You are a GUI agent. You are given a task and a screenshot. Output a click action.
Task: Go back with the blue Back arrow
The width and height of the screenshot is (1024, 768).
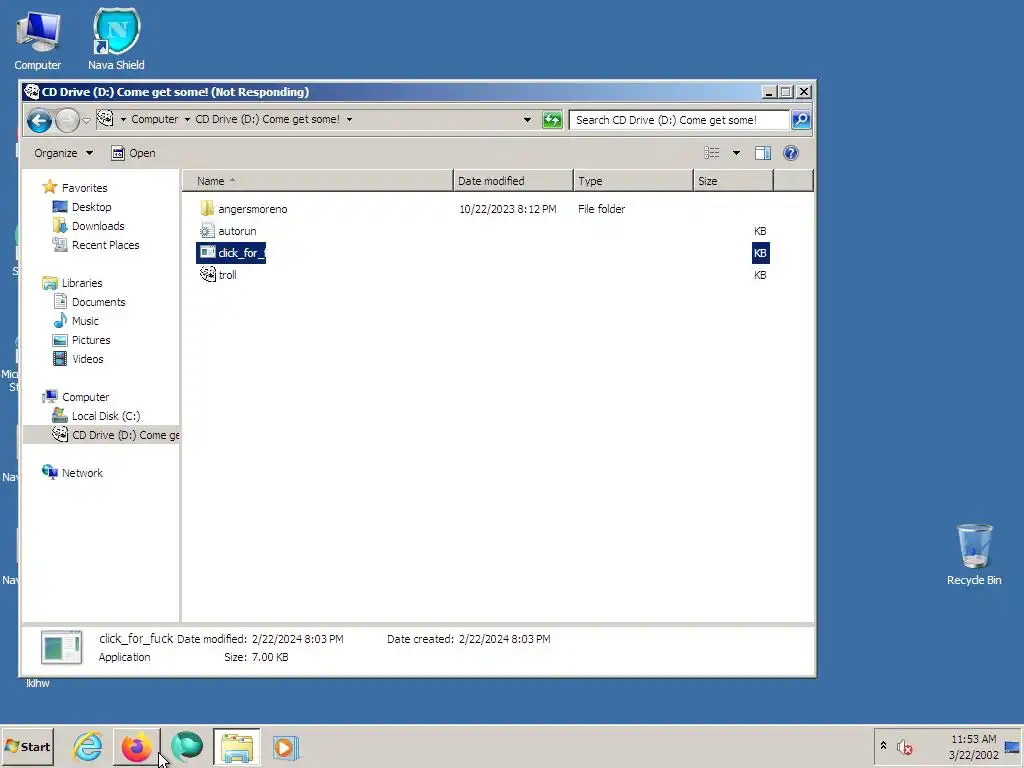pyautogui.click(x=39, y=120)
